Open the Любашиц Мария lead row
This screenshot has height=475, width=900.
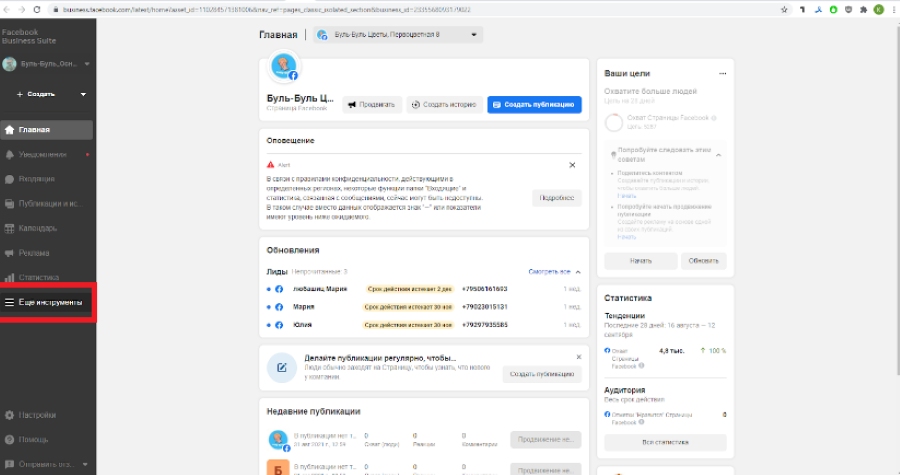coord(424,289)
